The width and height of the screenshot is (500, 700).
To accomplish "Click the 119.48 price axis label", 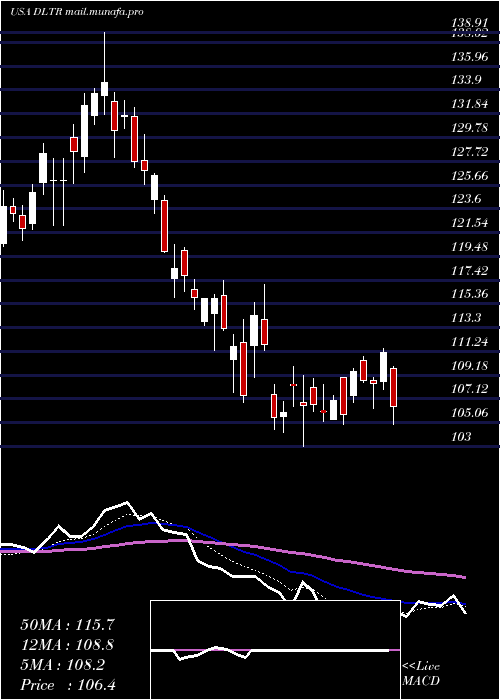I will click(x=472, y=246).
